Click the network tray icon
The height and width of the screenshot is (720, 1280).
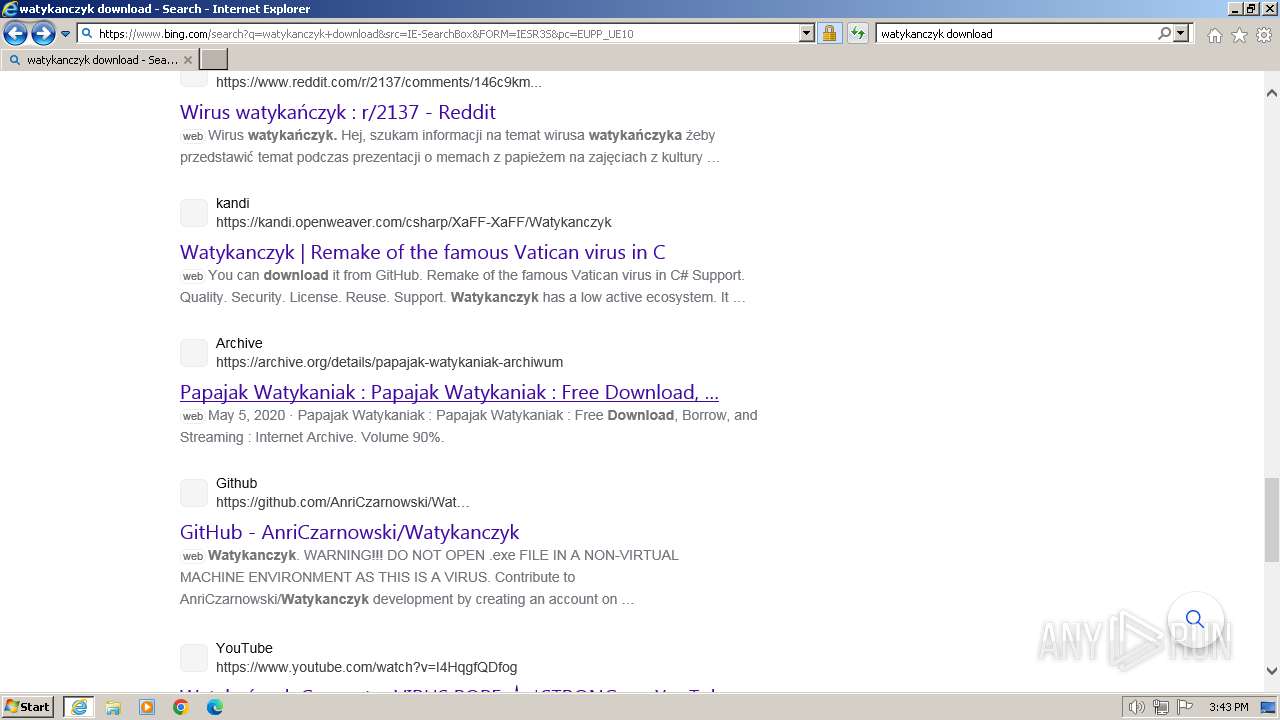pos(1161,707)
